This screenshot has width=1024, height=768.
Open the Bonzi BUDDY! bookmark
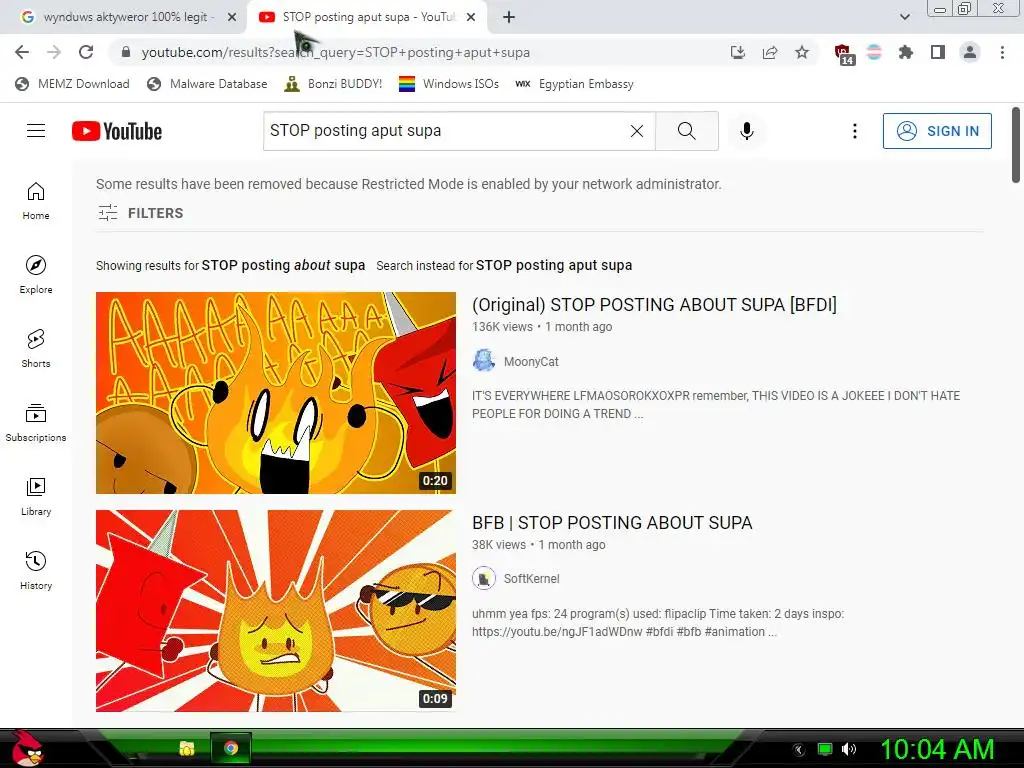click(x=333, y=84)
